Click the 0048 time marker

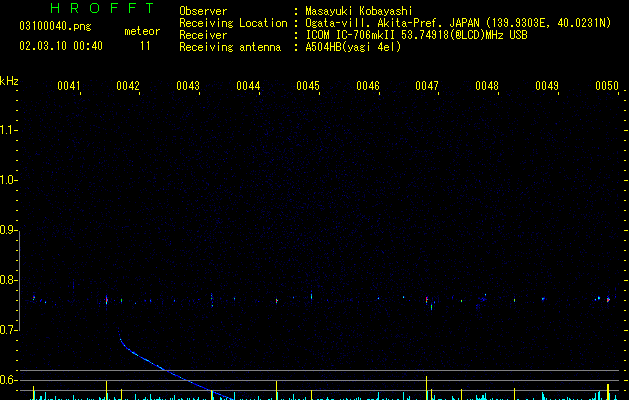[487, 86]
